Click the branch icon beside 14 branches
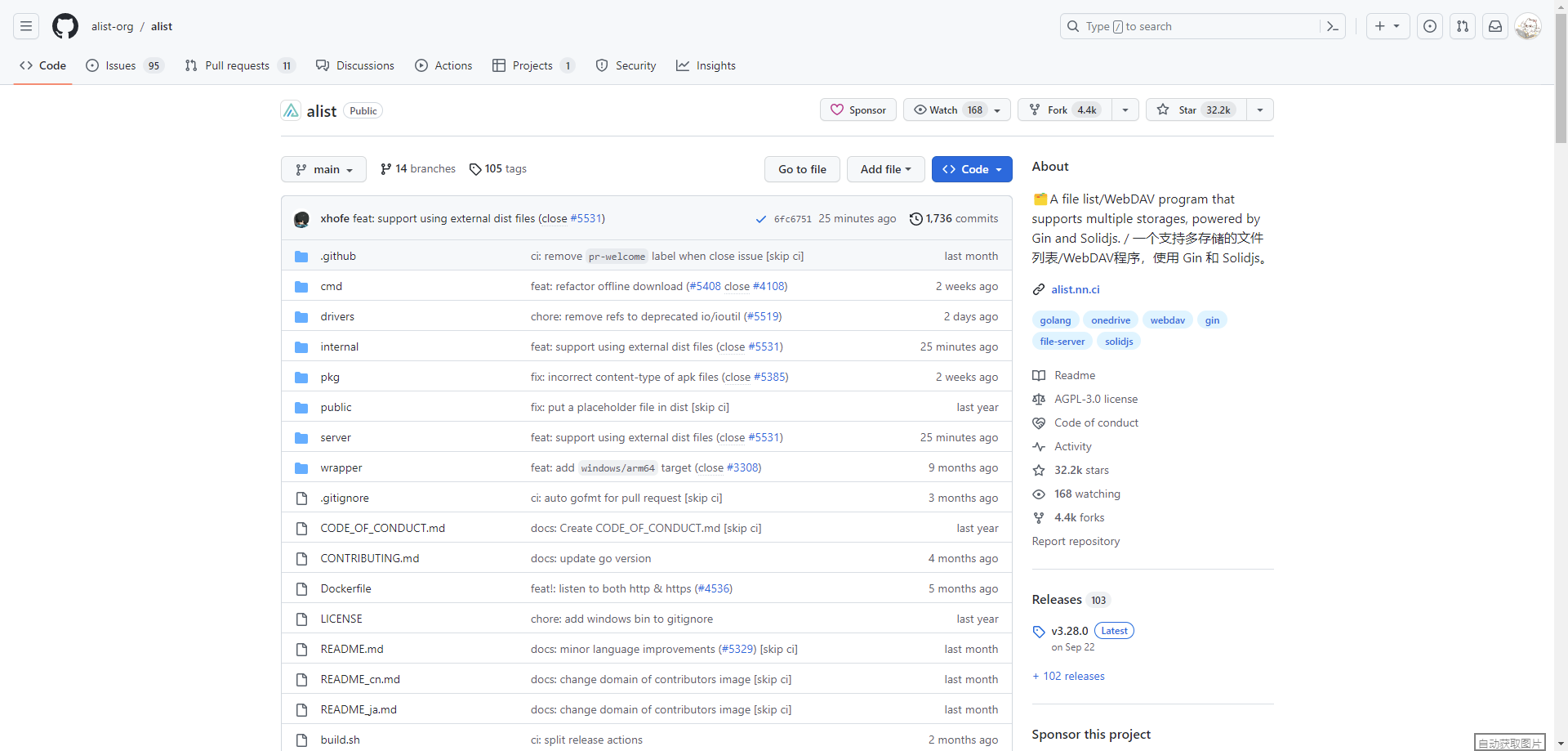Screen dimensions: 1568x751 click(386, 169)
